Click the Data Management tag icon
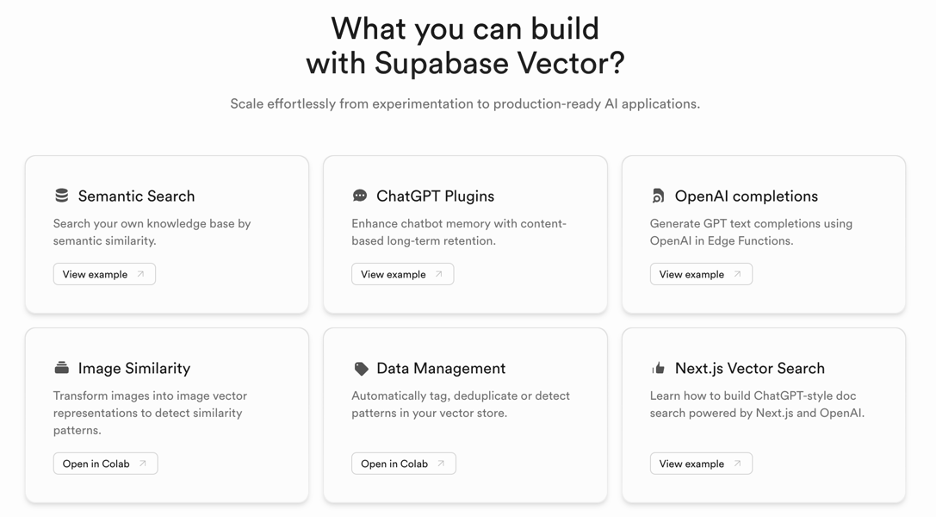The image size is (936, 518). (361, 369)
